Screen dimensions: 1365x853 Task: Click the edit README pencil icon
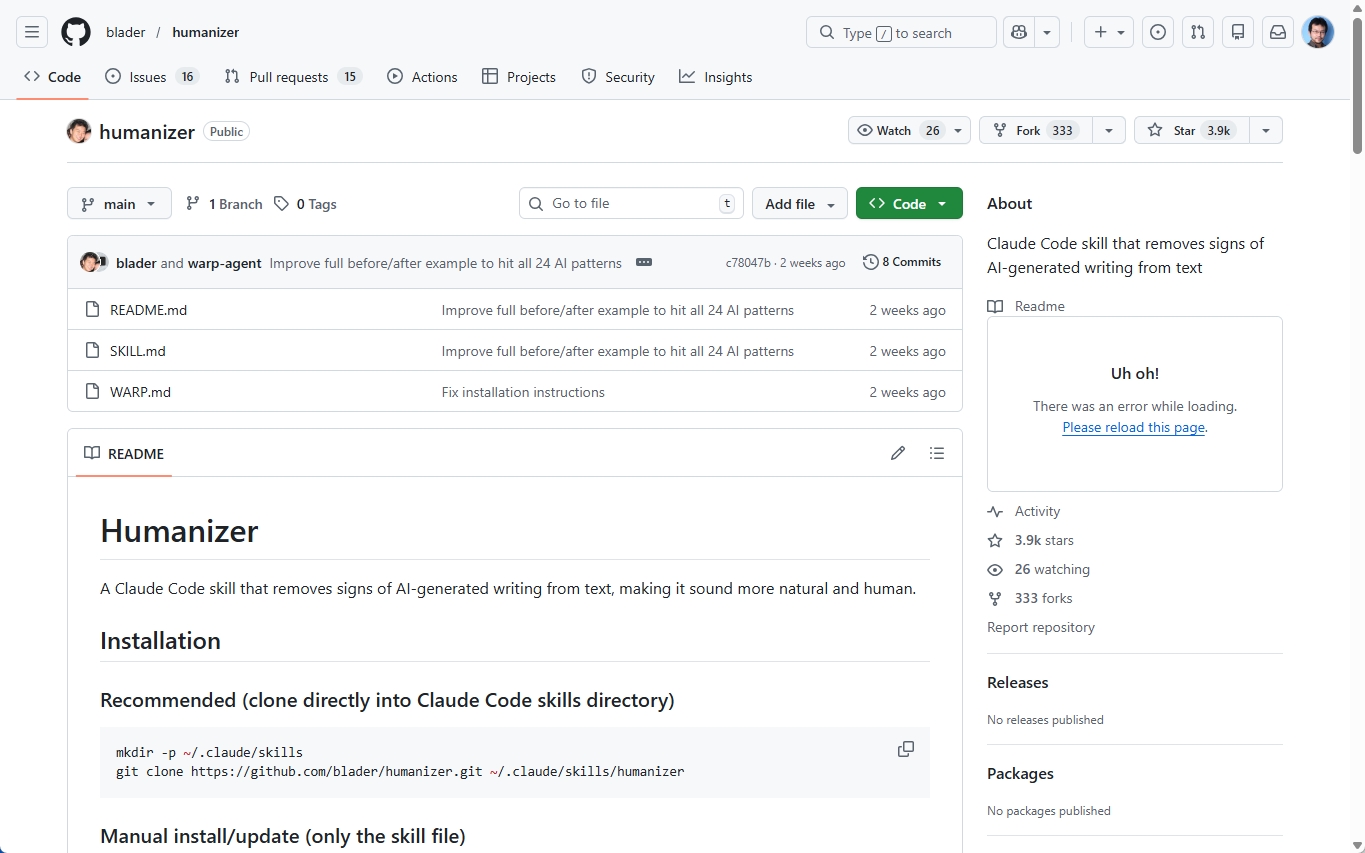[x=898, y=453]
